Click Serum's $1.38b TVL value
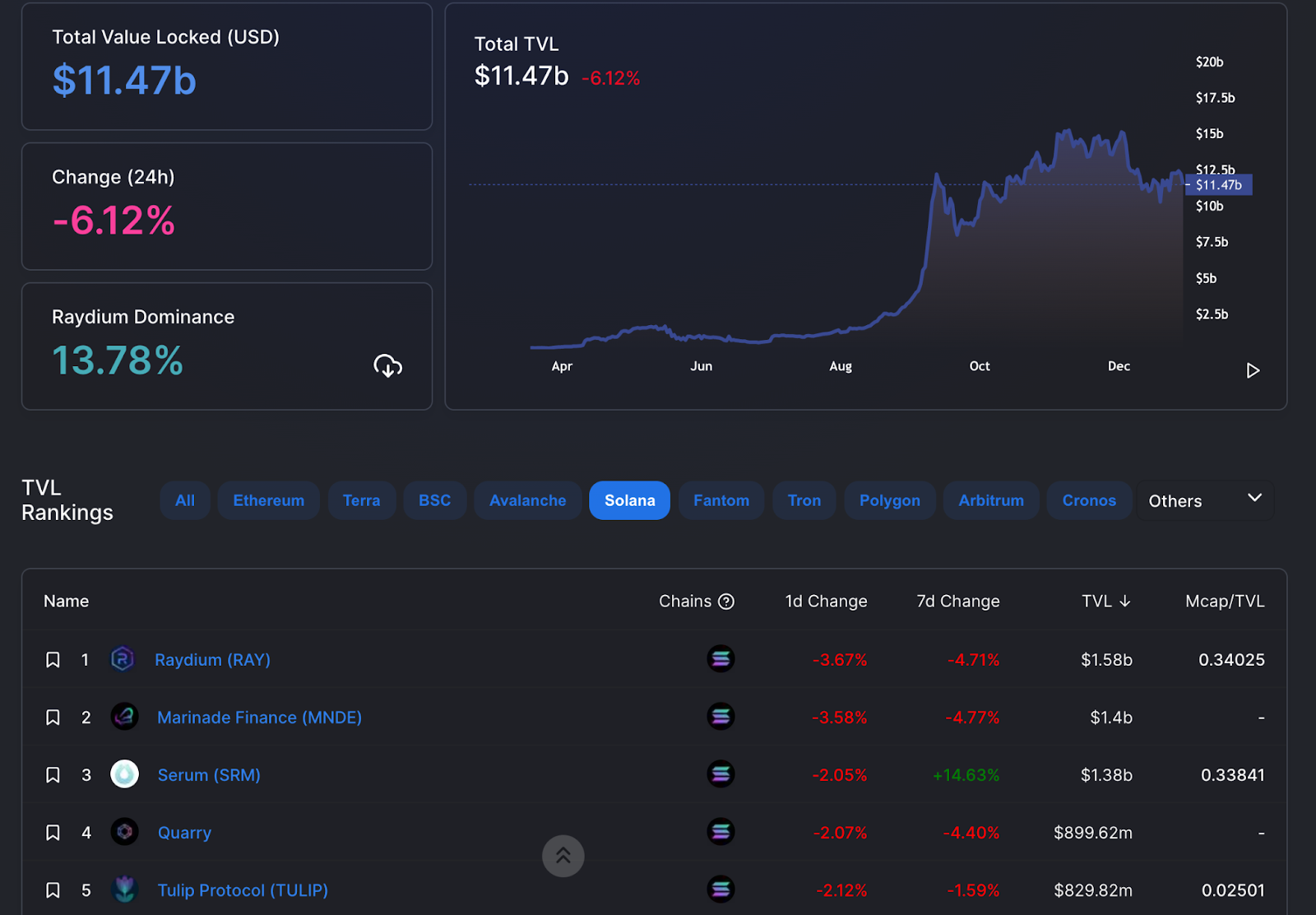Screen dimensions: 1316x915 point(1106,775)
